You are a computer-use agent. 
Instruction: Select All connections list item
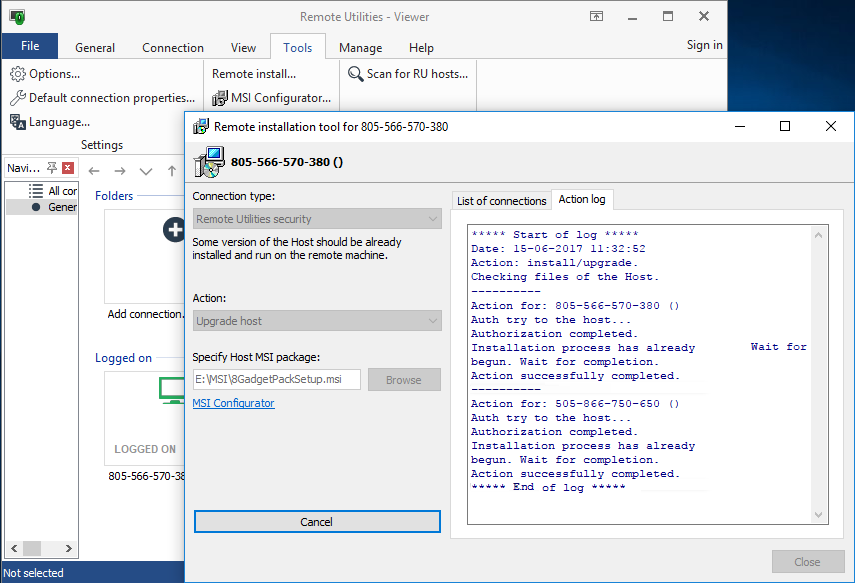tap(53, 191)
